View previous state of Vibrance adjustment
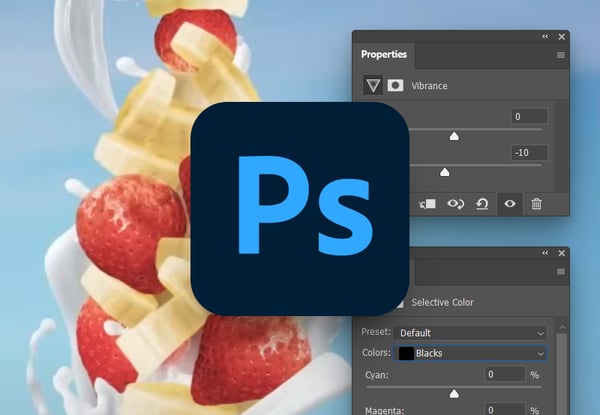Image resolution: width=600 pixels, height=415 pixels. (455, 204)
